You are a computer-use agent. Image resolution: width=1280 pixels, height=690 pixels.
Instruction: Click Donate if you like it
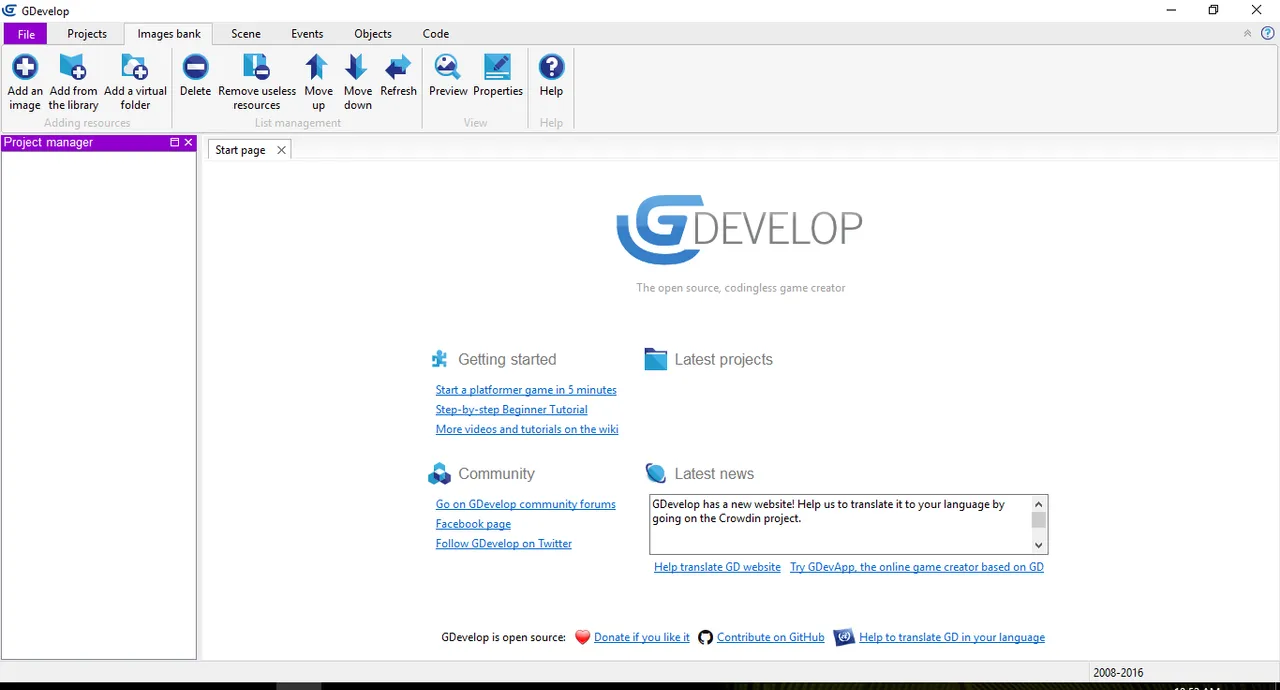point(642,638)
